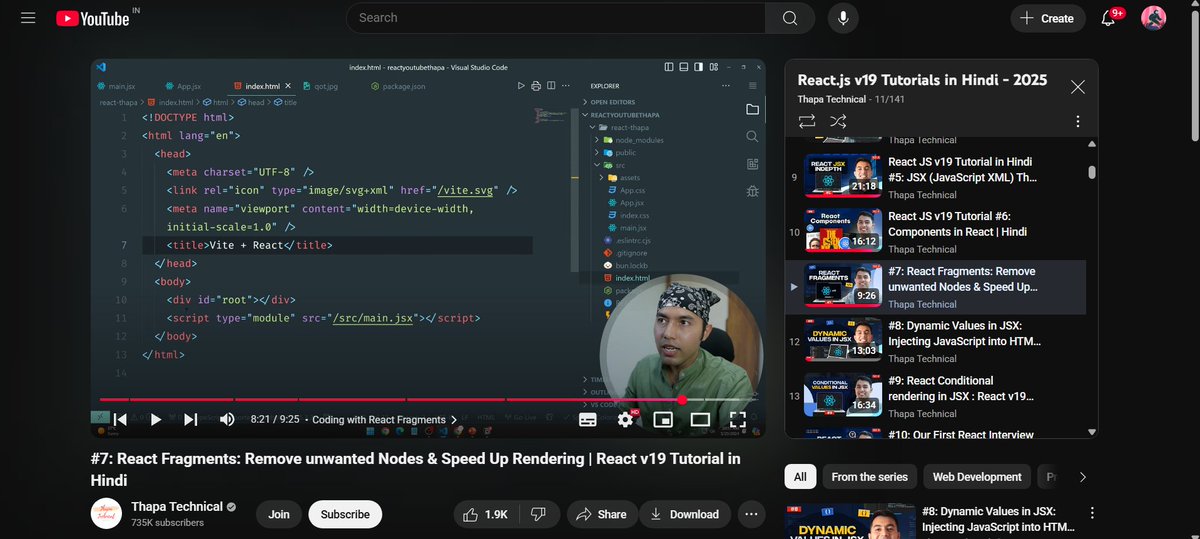Enable miniplayer mode
This screenshot has width=1200, height=539.
click(662, 420)
